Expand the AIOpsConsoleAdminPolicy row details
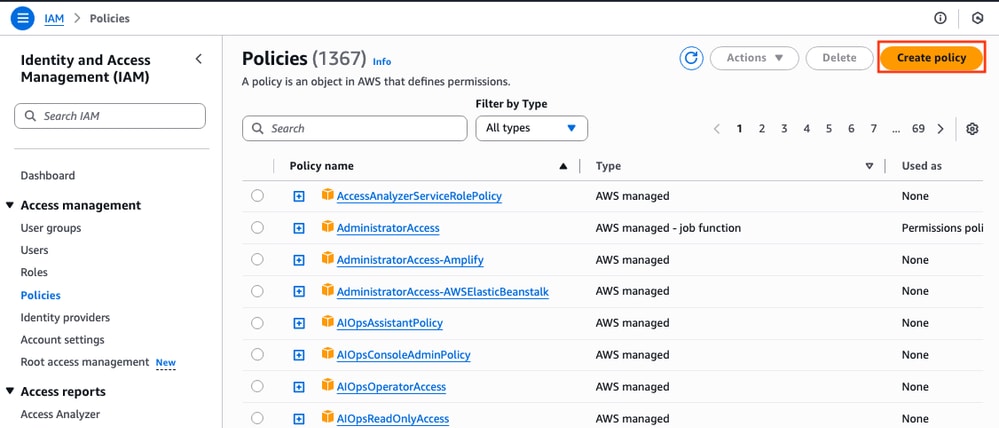The image size is (999, 428). [299, 355]
